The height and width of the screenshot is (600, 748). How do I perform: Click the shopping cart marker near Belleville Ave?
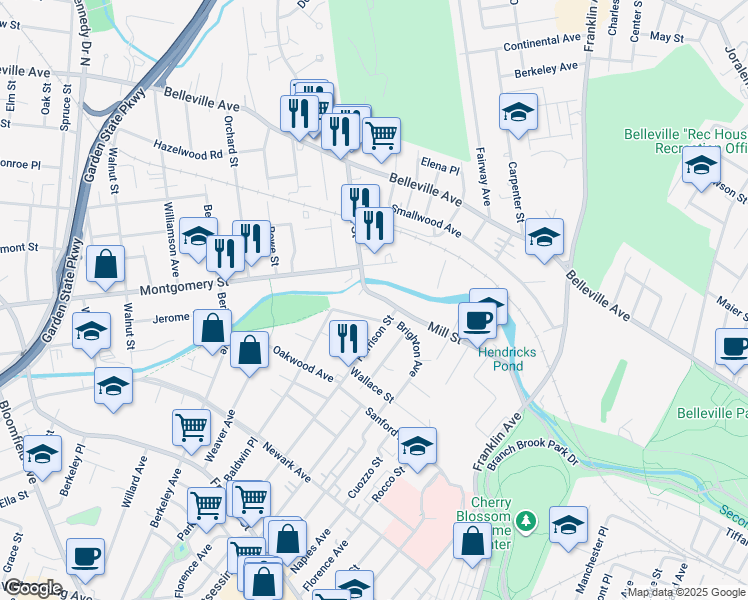tap(381, 134)
